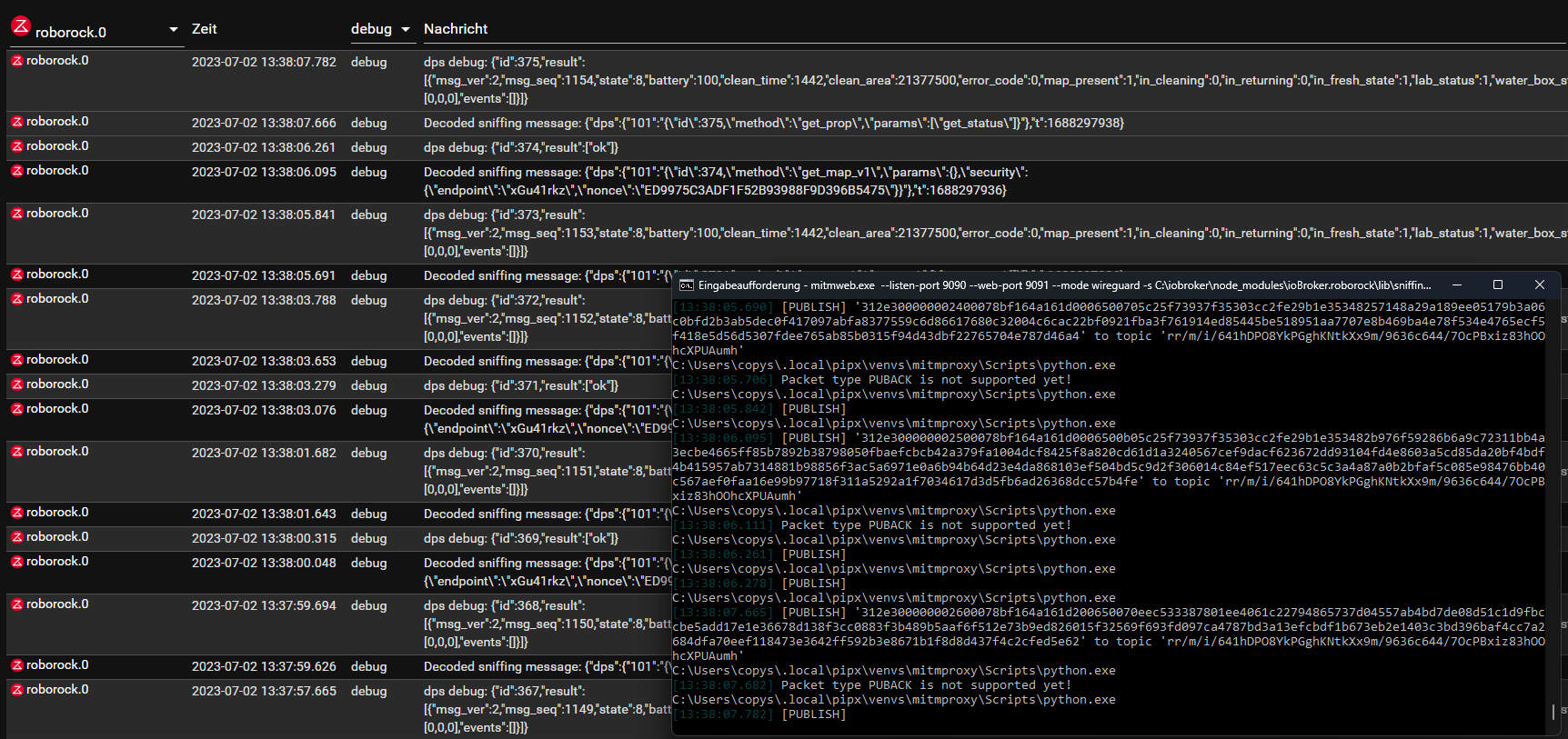Click debug level cell of the 13:38:07.666 row
The width and height of the screenshot is (1568, 739).
coord(369,123)
